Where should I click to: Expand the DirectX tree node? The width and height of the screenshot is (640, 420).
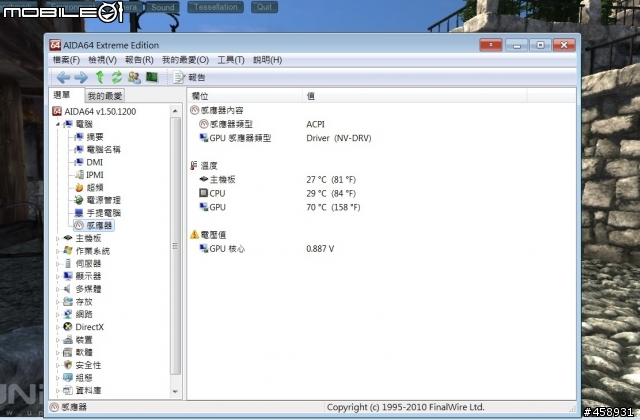click(58, 327)
